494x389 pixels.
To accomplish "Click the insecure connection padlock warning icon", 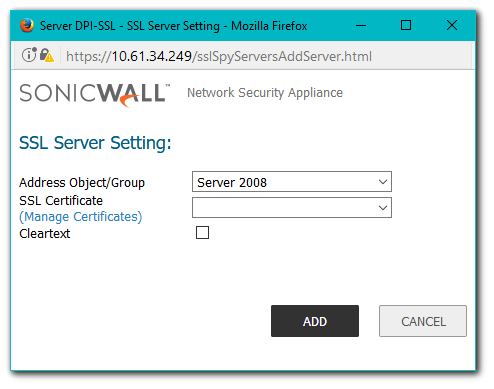I will (47, 55).
